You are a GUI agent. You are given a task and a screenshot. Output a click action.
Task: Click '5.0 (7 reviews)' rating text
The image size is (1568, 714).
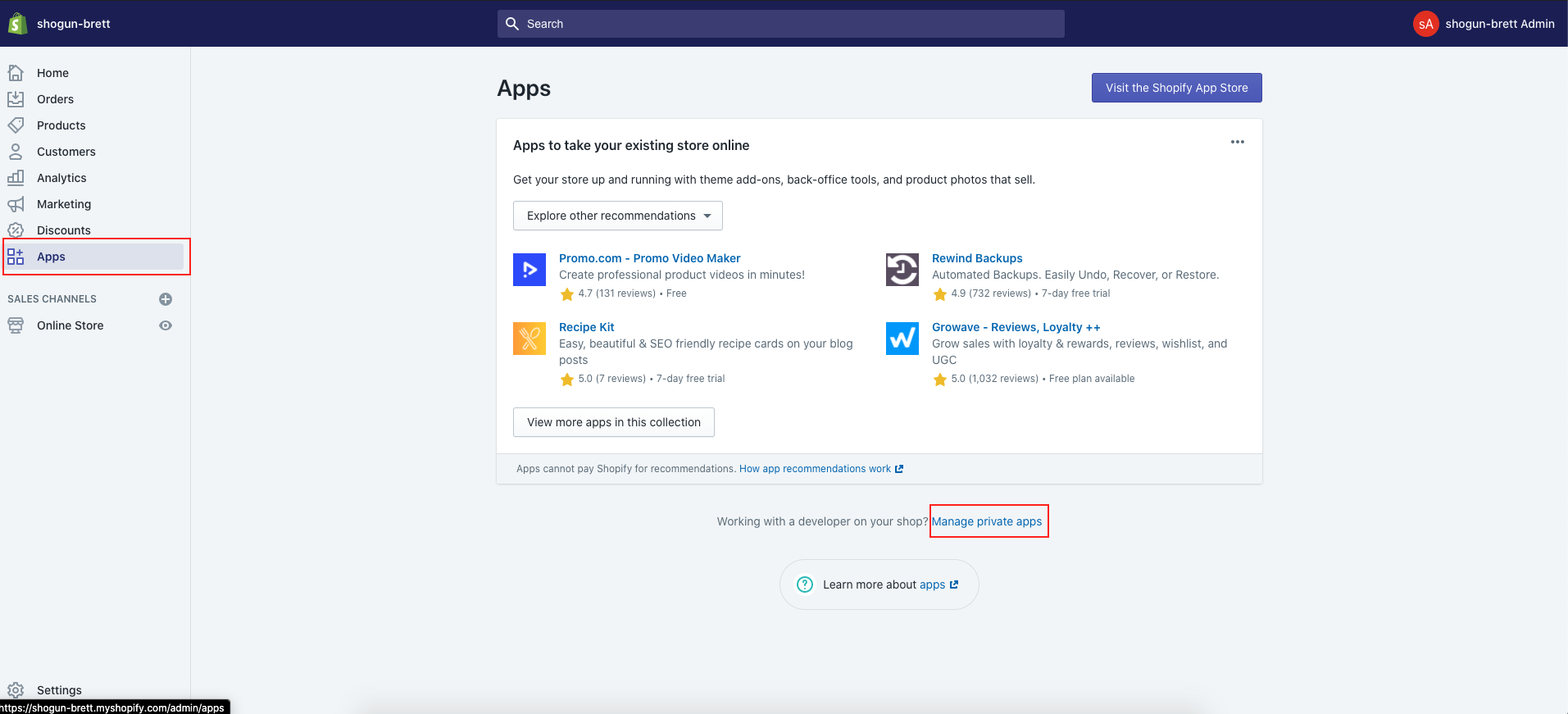tap(611, 379)
